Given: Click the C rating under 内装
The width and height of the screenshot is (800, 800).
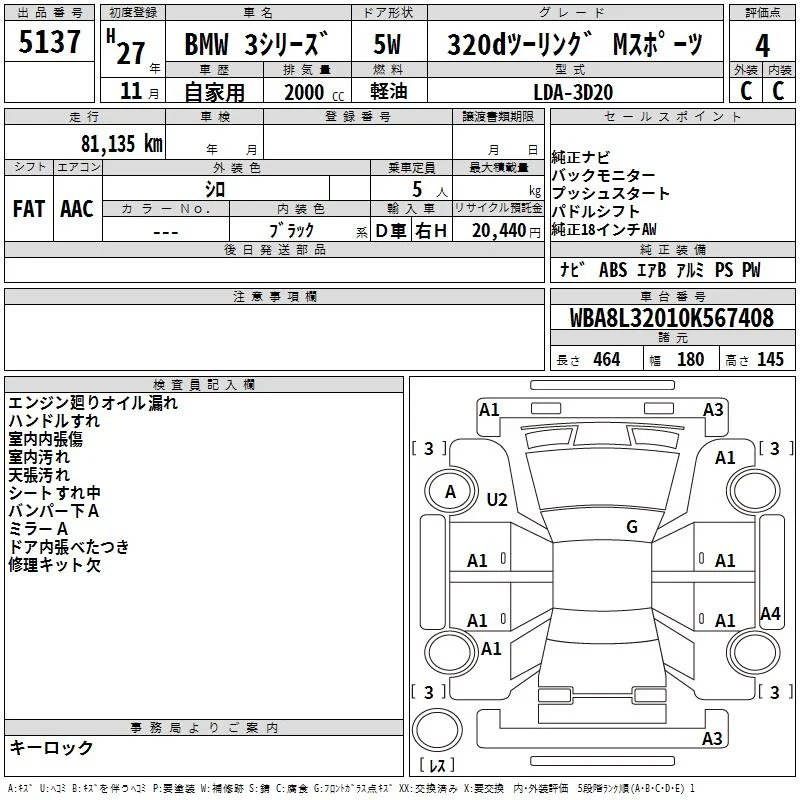Looking at the screenshot, I should (x=778, y=91).
